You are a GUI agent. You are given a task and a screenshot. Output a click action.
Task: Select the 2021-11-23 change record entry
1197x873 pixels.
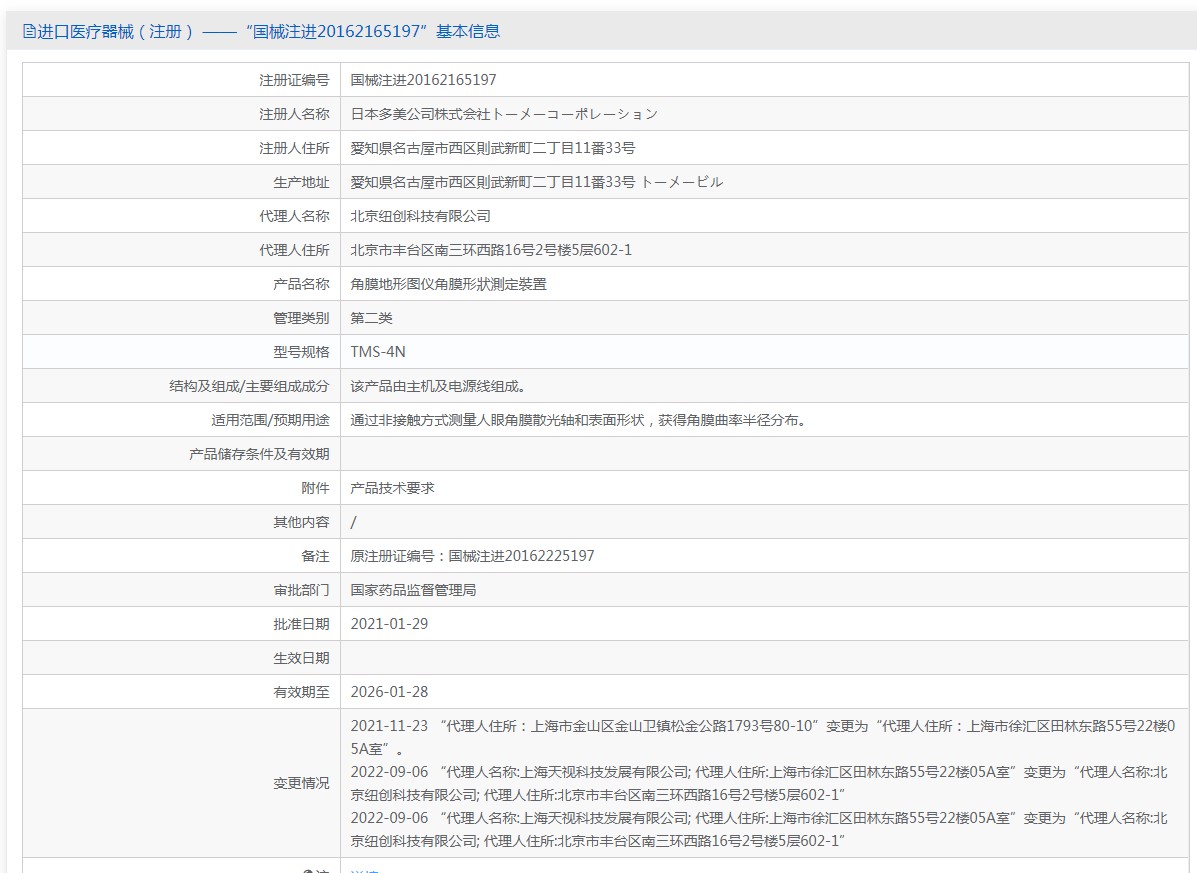click(763, 737)
